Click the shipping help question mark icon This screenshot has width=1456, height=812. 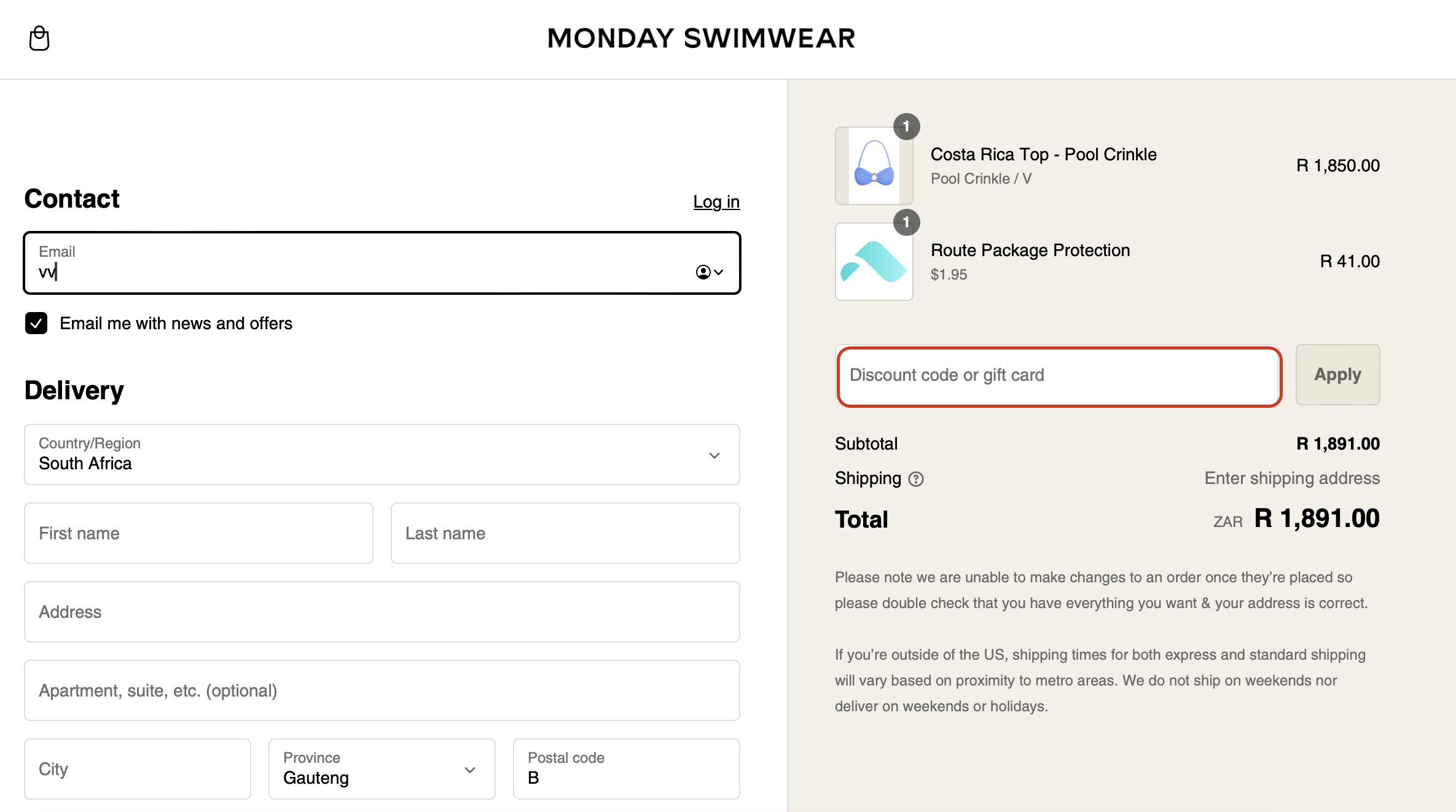(x=915, y=479)
